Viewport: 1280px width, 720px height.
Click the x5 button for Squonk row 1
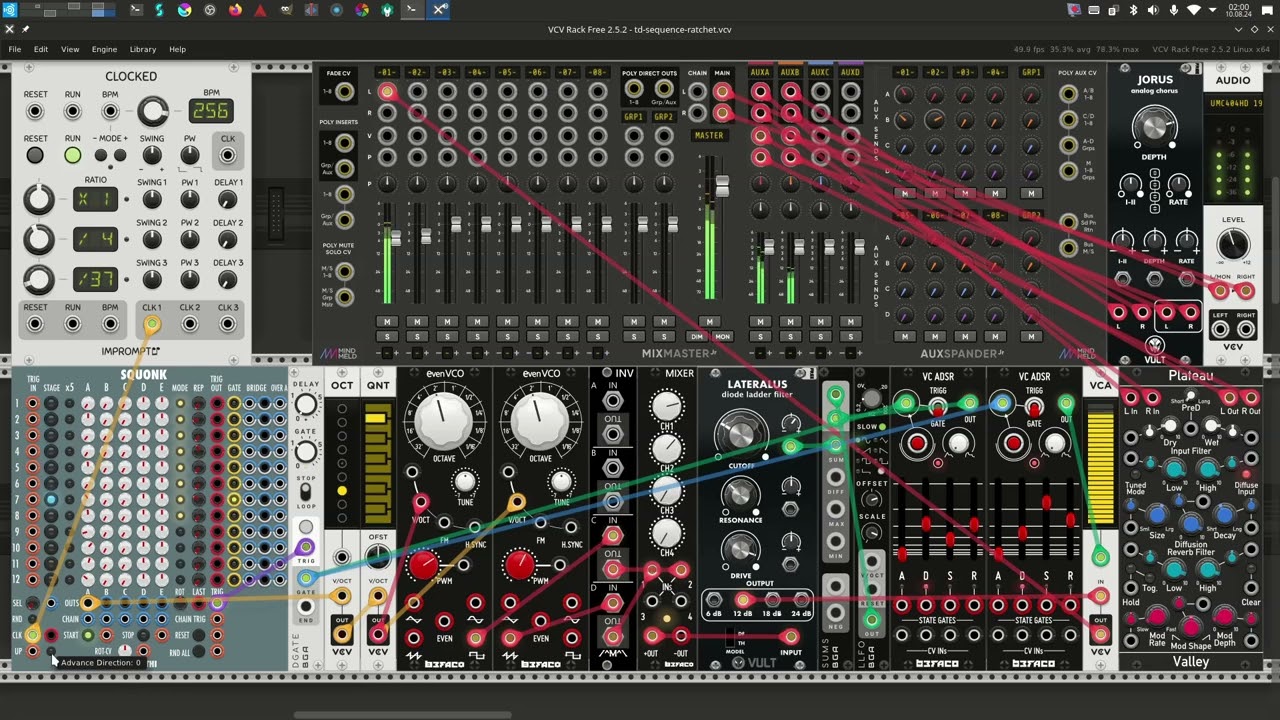(69, 404)
